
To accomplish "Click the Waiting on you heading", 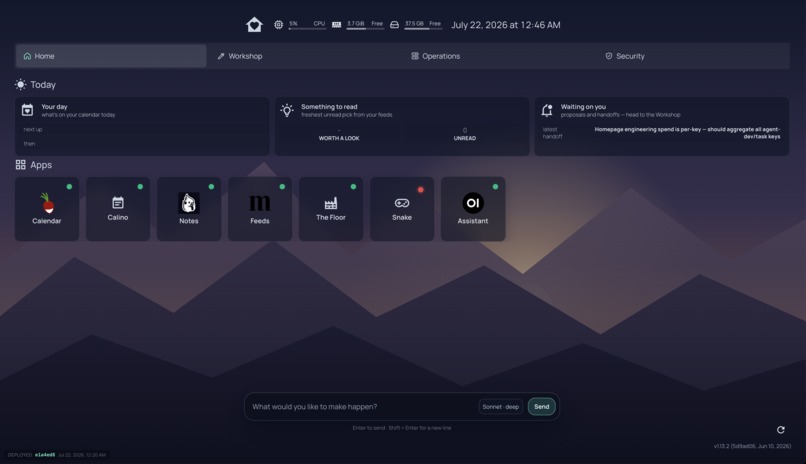I will coord(583,107).
